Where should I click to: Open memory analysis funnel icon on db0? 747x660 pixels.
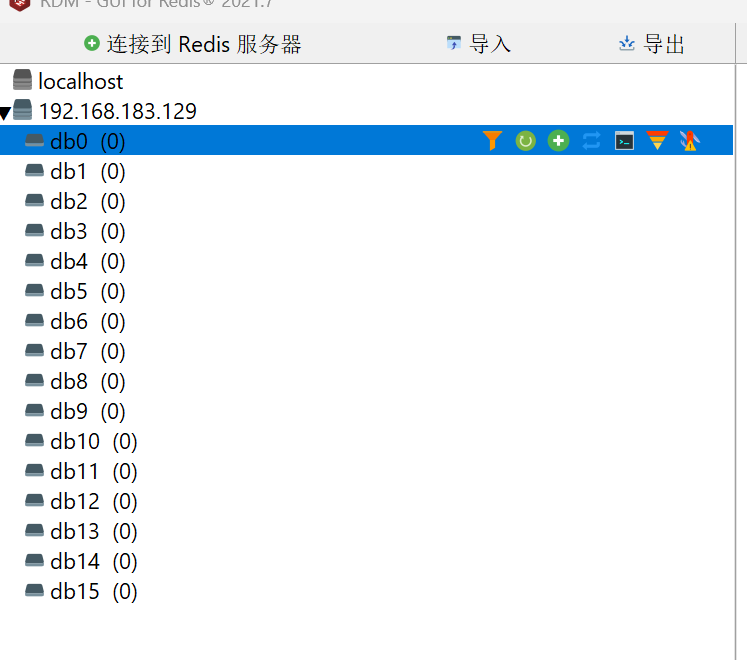click(x=657, y=141)
